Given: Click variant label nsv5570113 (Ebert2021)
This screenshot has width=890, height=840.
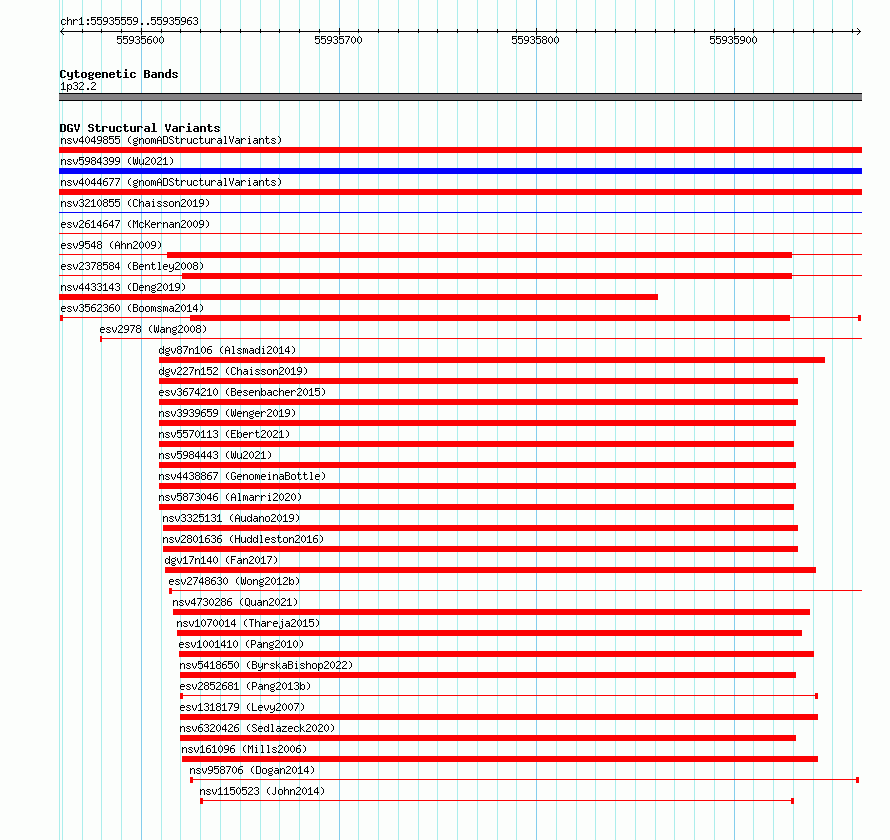Looking at the screenshot, I should pyautogui.click(x=224, y=434).
